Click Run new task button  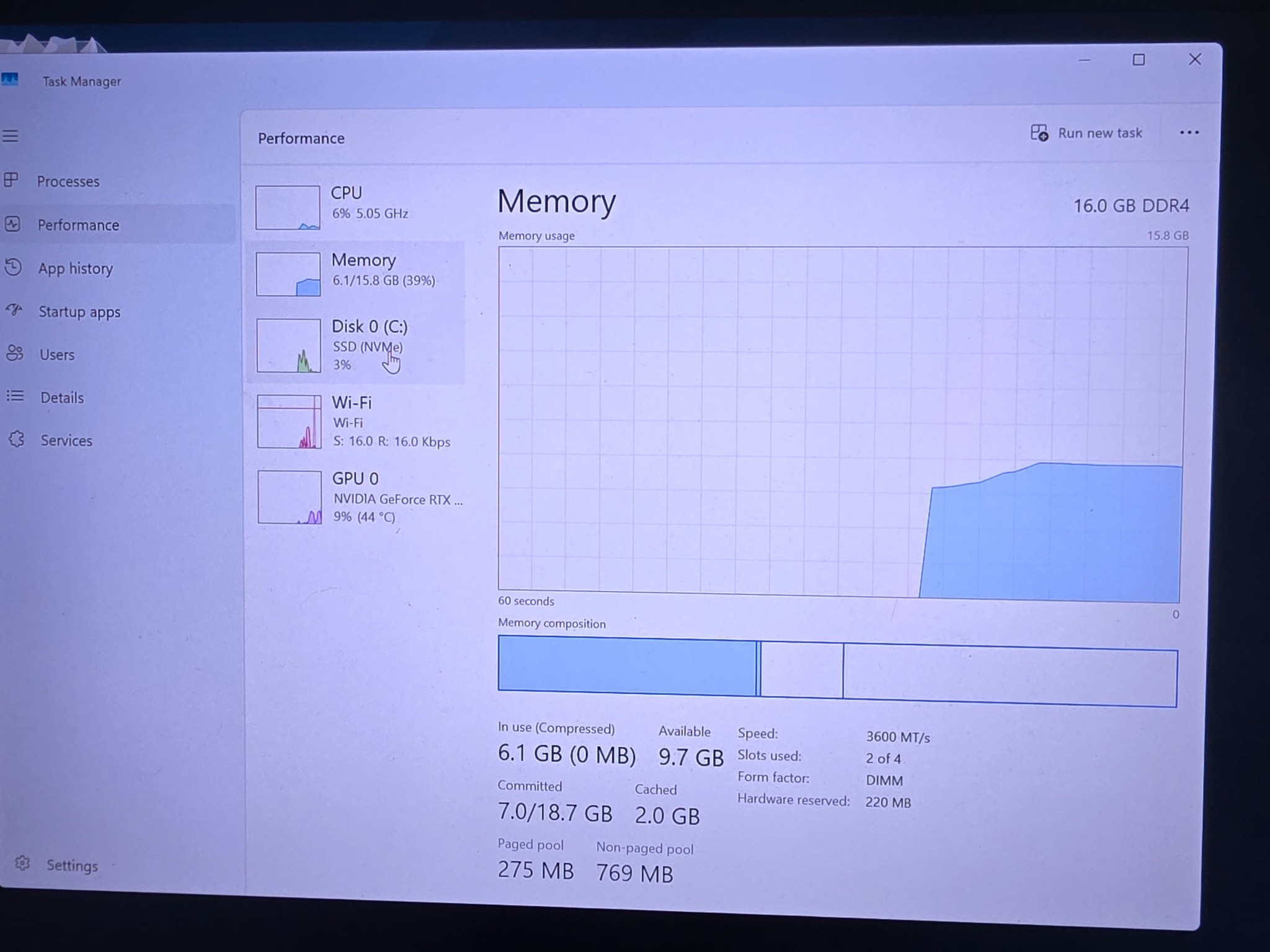click(1086, 133)
